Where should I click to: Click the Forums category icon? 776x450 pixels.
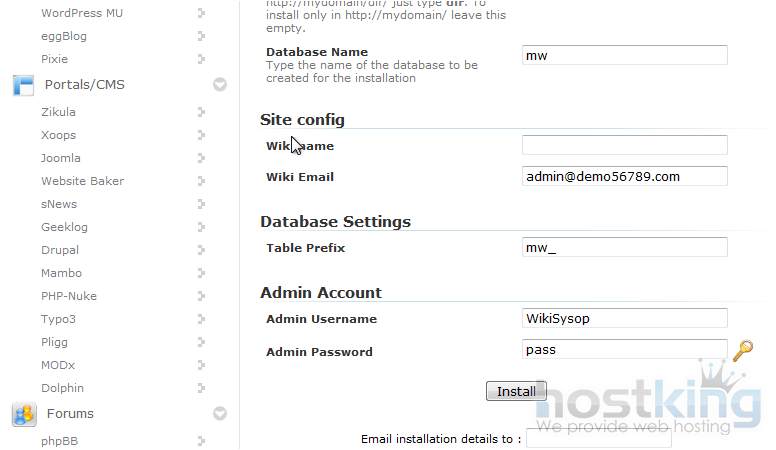coord(23,414)
